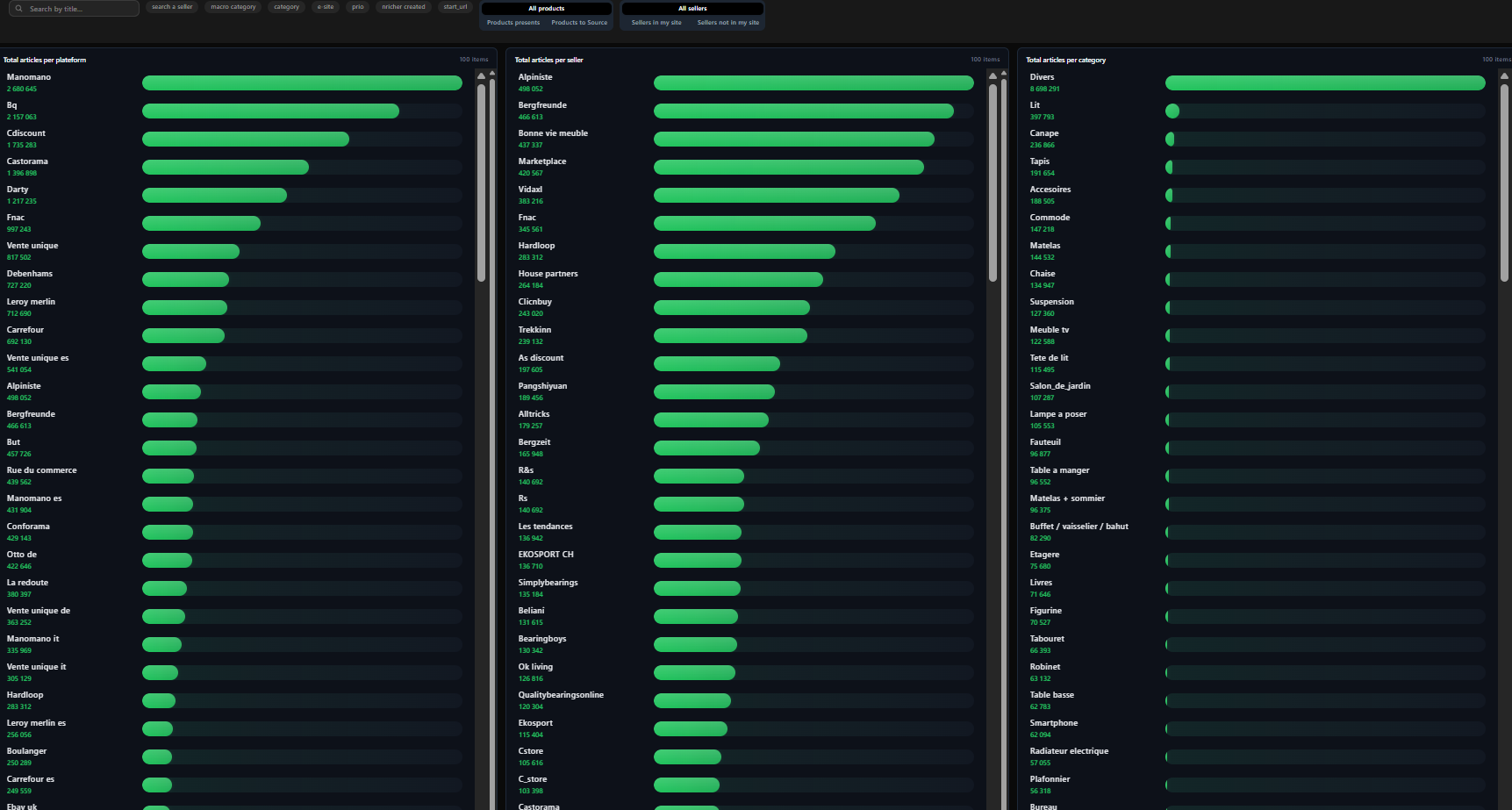
Task: Click the seller panel scrollbar thumb
Action: click(x=992, y=183)
